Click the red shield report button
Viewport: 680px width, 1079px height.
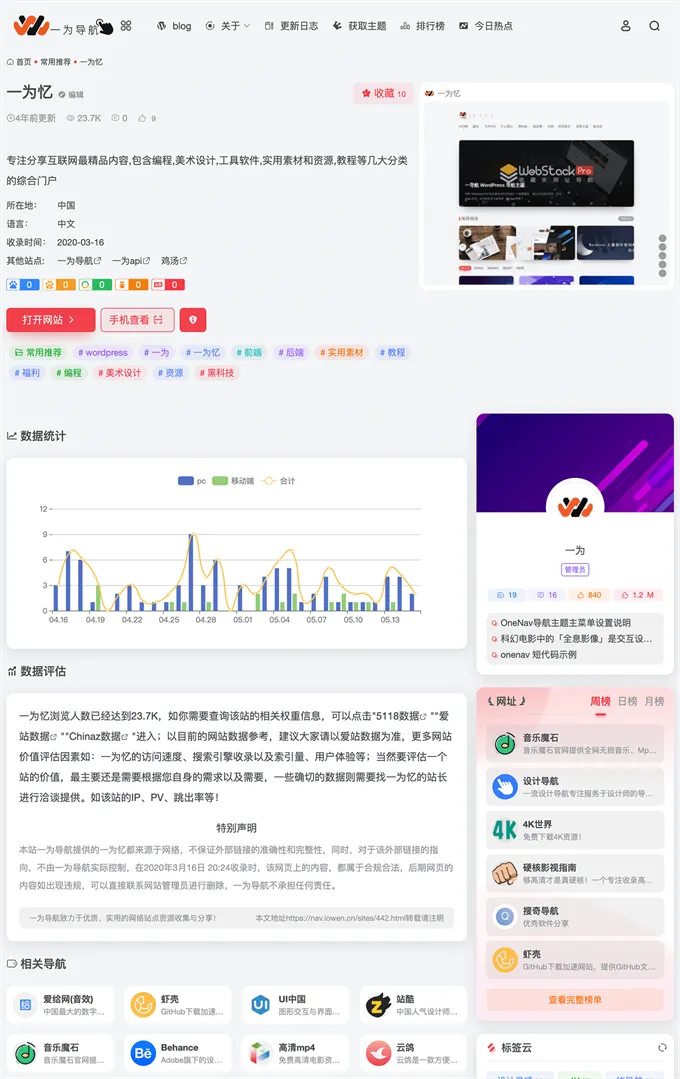(192, 320)
